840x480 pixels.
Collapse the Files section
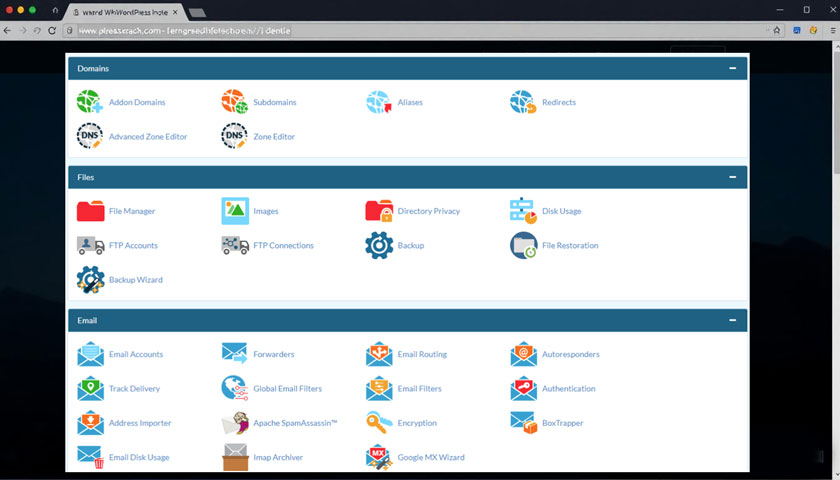pyautogui.click(x=732, y=177)
